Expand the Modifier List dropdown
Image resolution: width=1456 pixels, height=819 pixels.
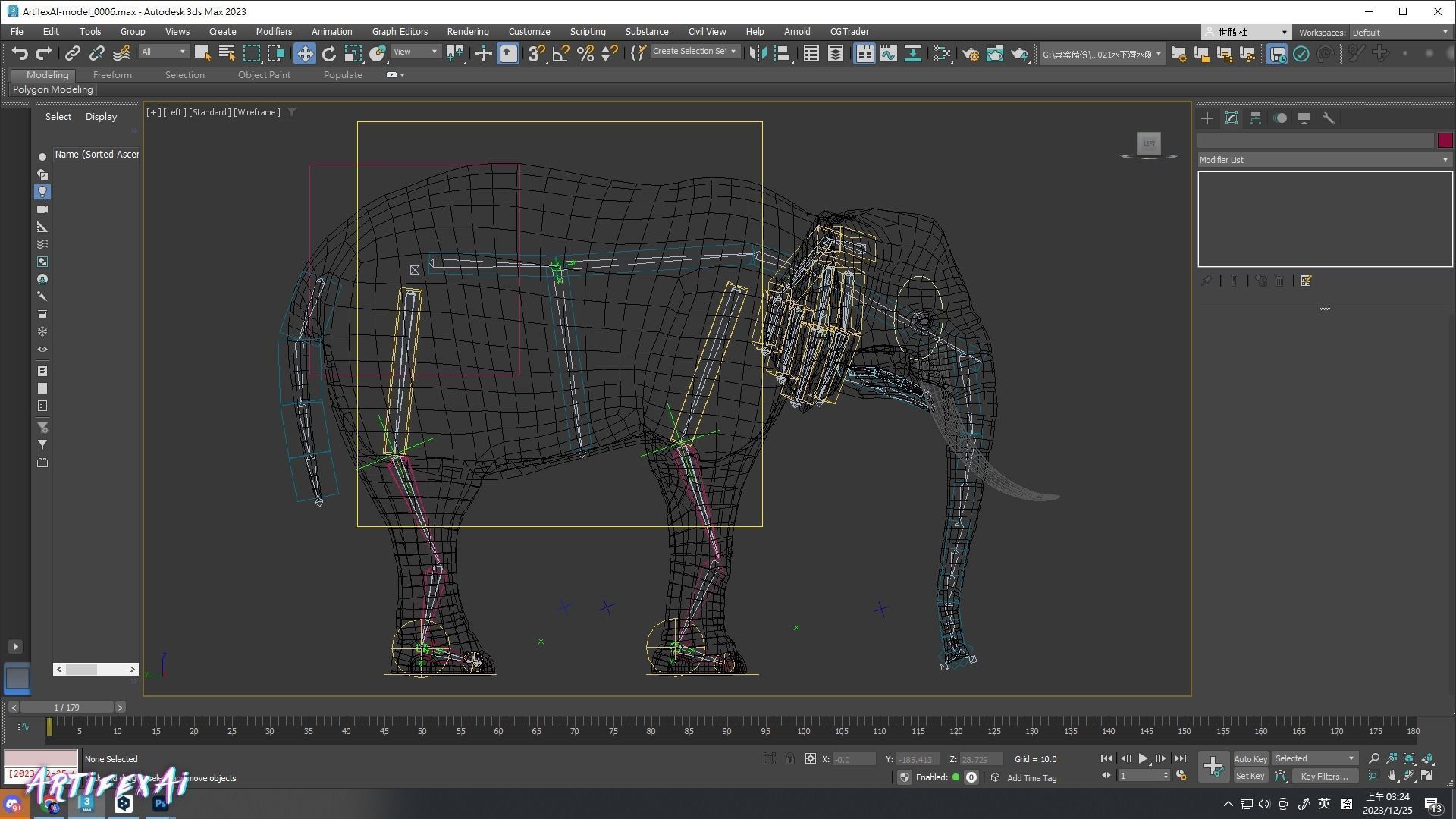(1324, 160)
